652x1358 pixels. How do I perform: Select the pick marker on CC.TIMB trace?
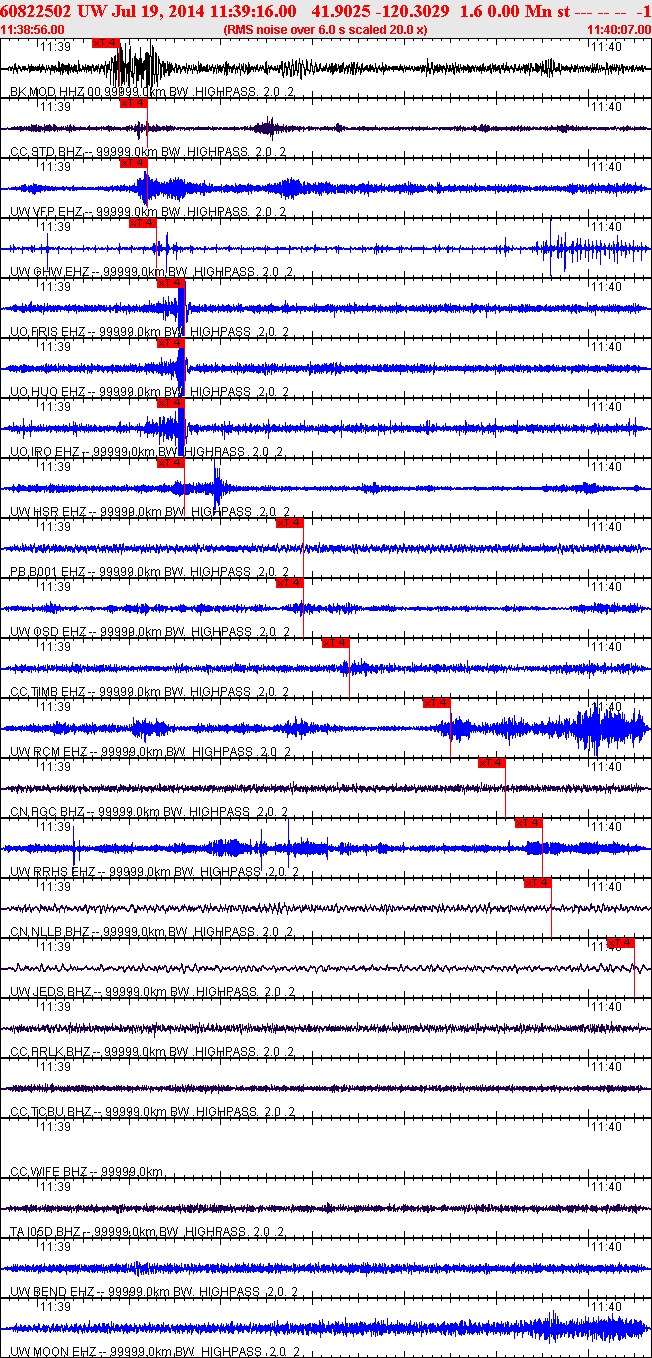(335, 643)
